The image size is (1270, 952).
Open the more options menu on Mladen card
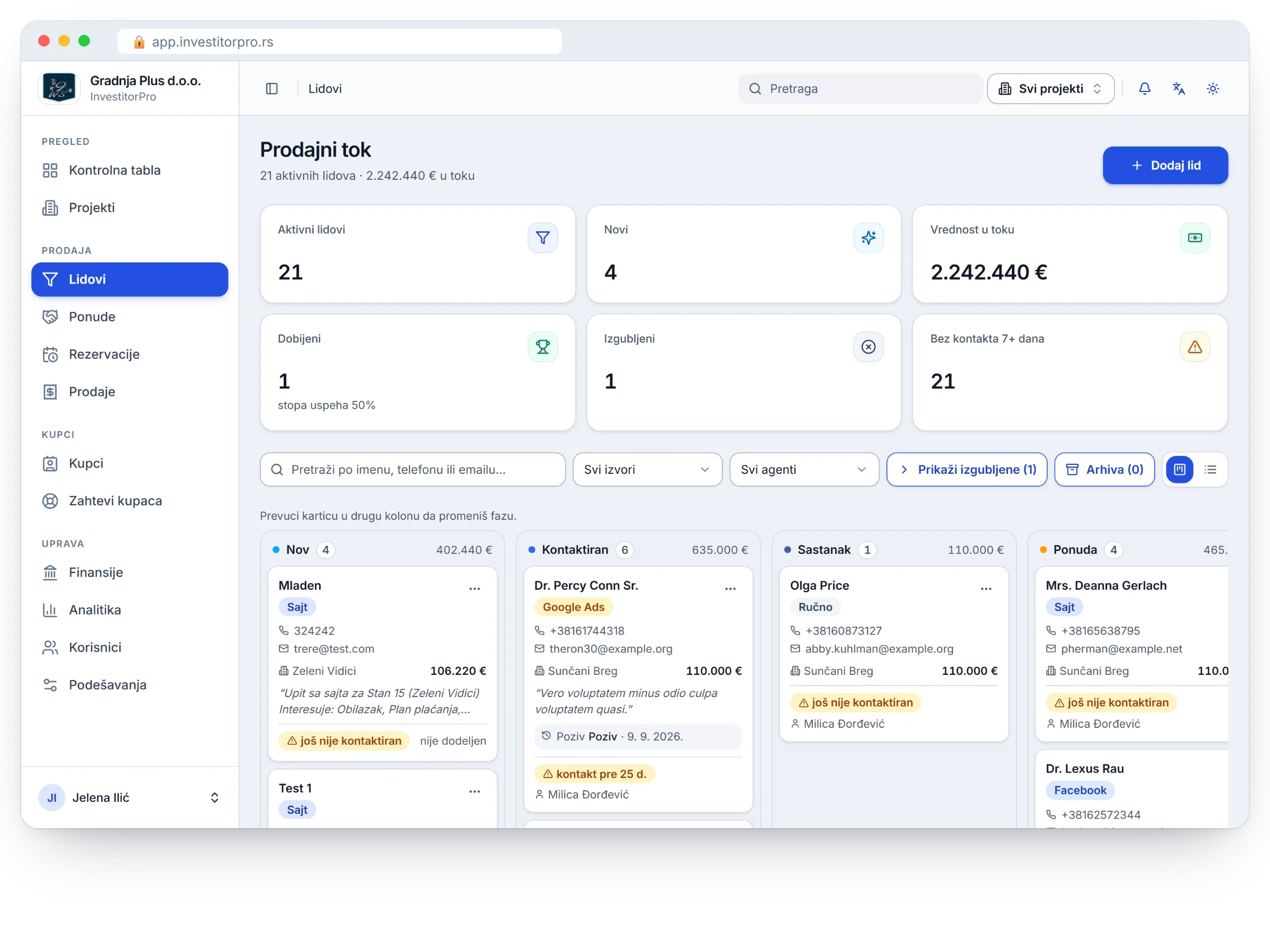475,589
